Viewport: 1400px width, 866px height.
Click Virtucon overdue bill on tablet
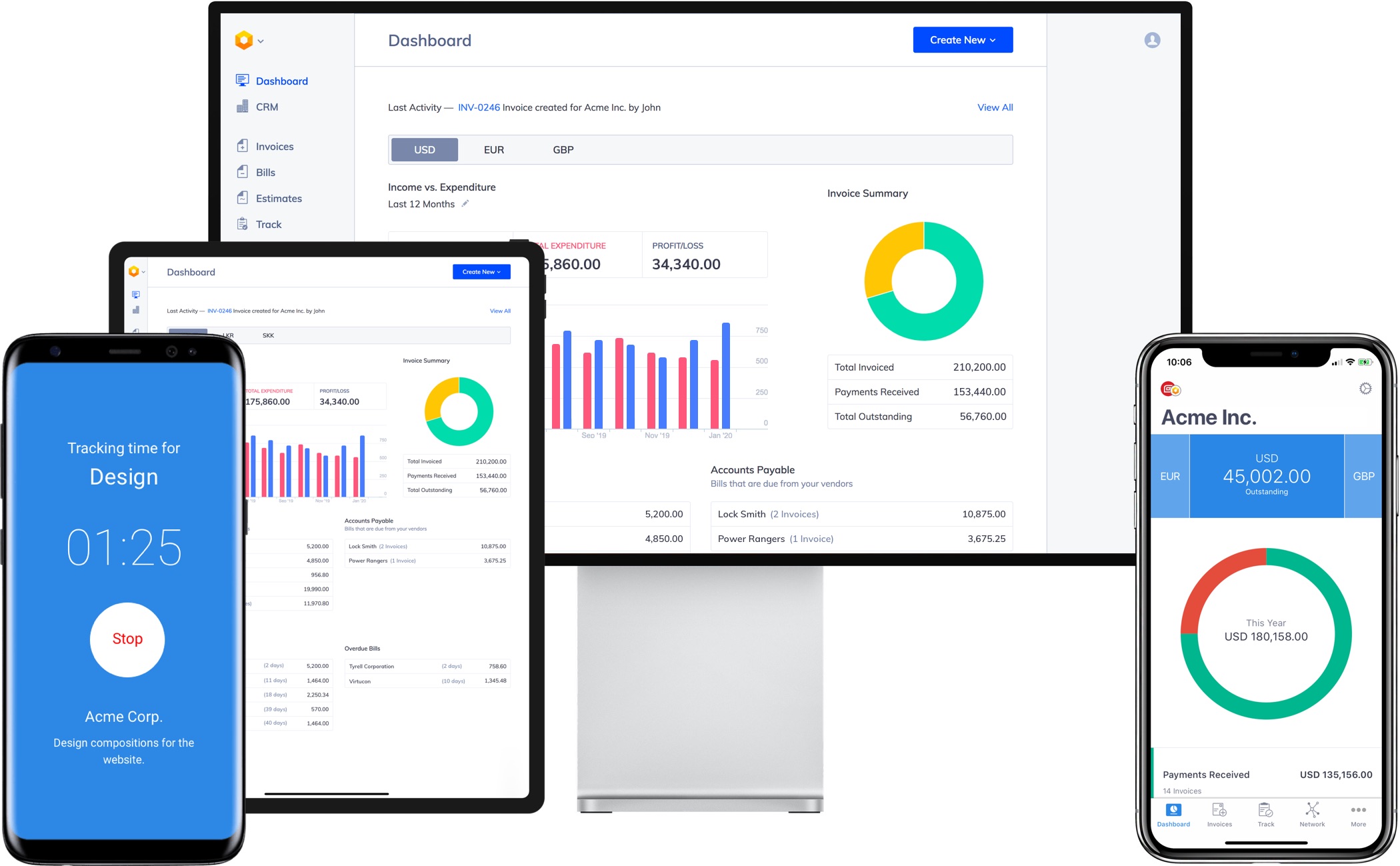pos(427,681)
